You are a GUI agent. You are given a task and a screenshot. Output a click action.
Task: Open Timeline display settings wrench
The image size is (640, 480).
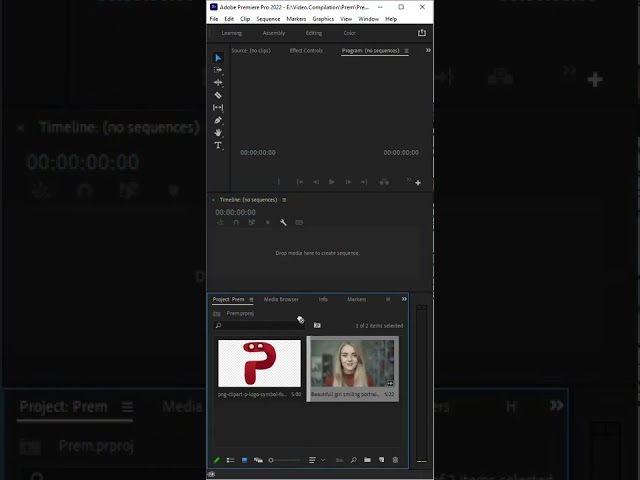click(x=283, y=222)
